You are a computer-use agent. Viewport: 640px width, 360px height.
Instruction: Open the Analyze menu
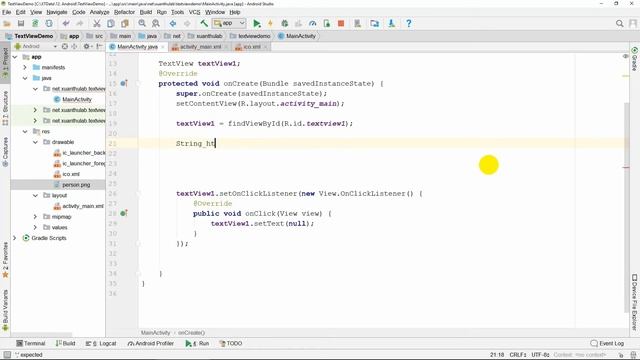tap(99, 12)
